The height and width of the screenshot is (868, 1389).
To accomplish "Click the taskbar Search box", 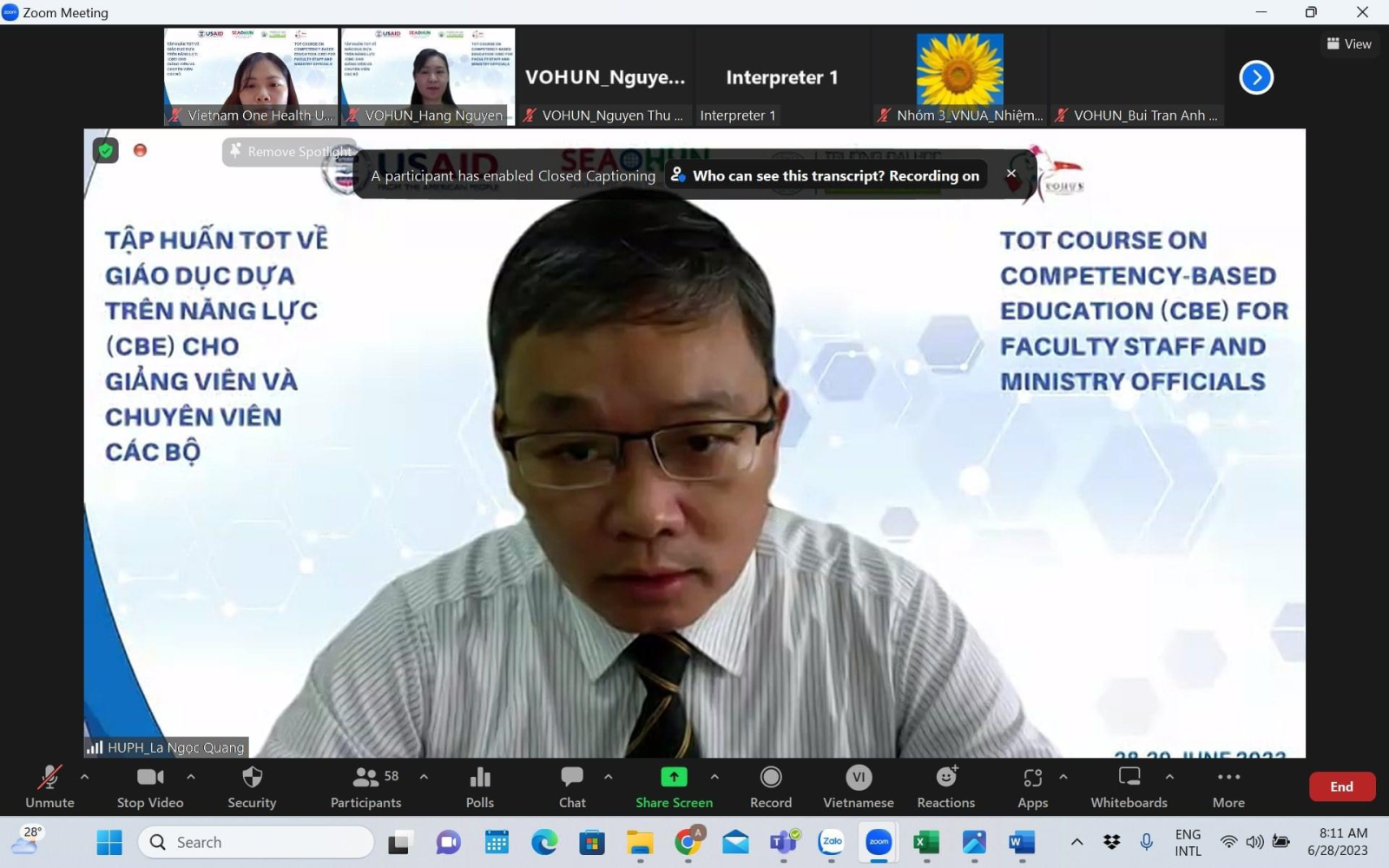I will 256,842.
